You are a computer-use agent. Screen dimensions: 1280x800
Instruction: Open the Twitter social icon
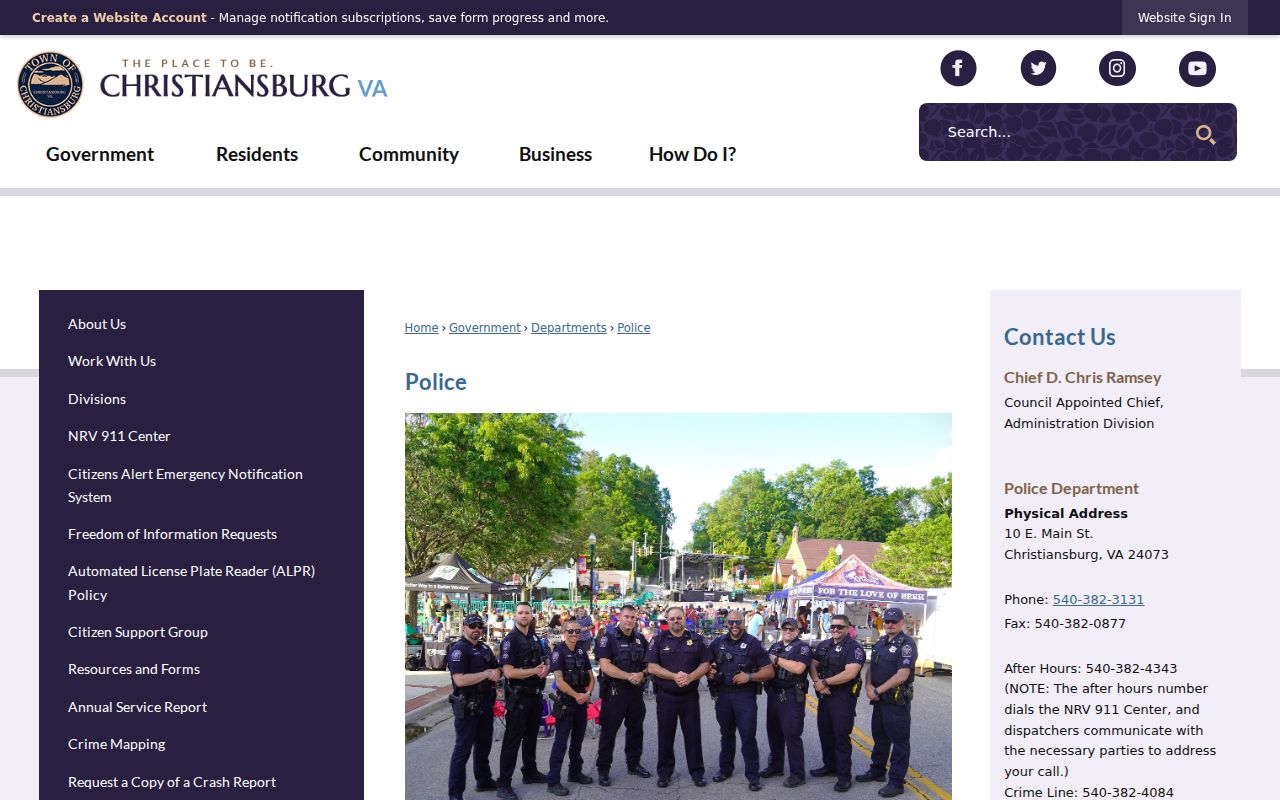click(x=1038, y=68)
